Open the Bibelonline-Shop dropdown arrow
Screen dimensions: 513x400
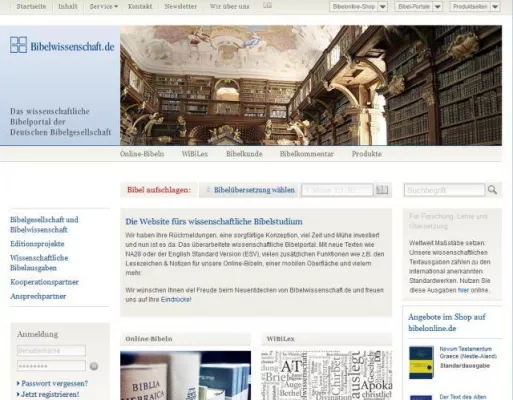[383, 6]
